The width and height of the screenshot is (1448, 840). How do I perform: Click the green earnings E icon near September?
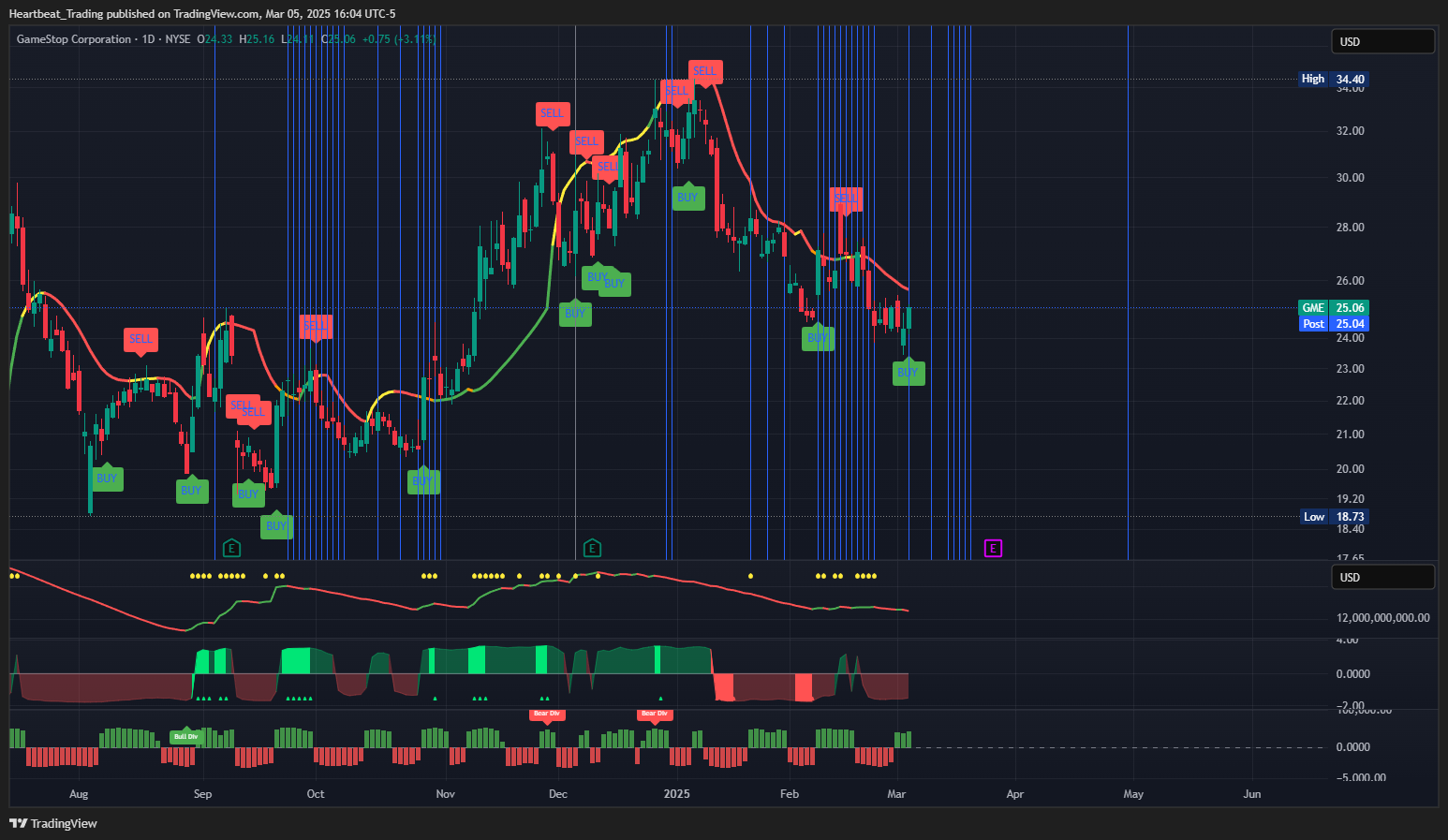[231, 548]
